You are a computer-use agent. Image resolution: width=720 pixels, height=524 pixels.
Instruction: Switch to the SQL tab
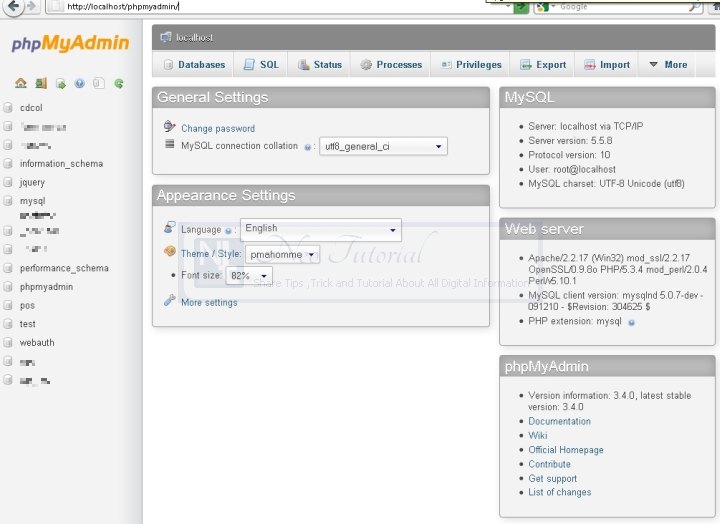[261, 65]
